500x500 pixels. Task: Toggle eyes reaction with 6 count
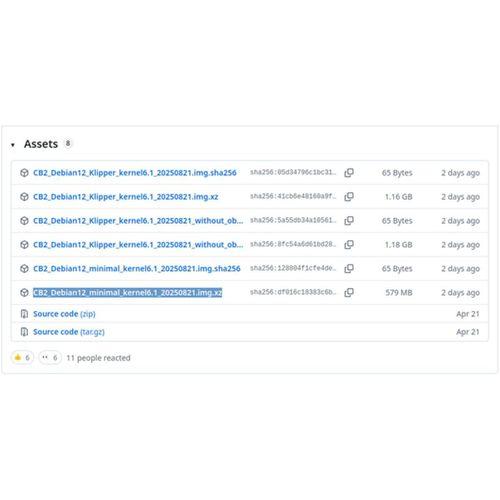pos(50,358)
